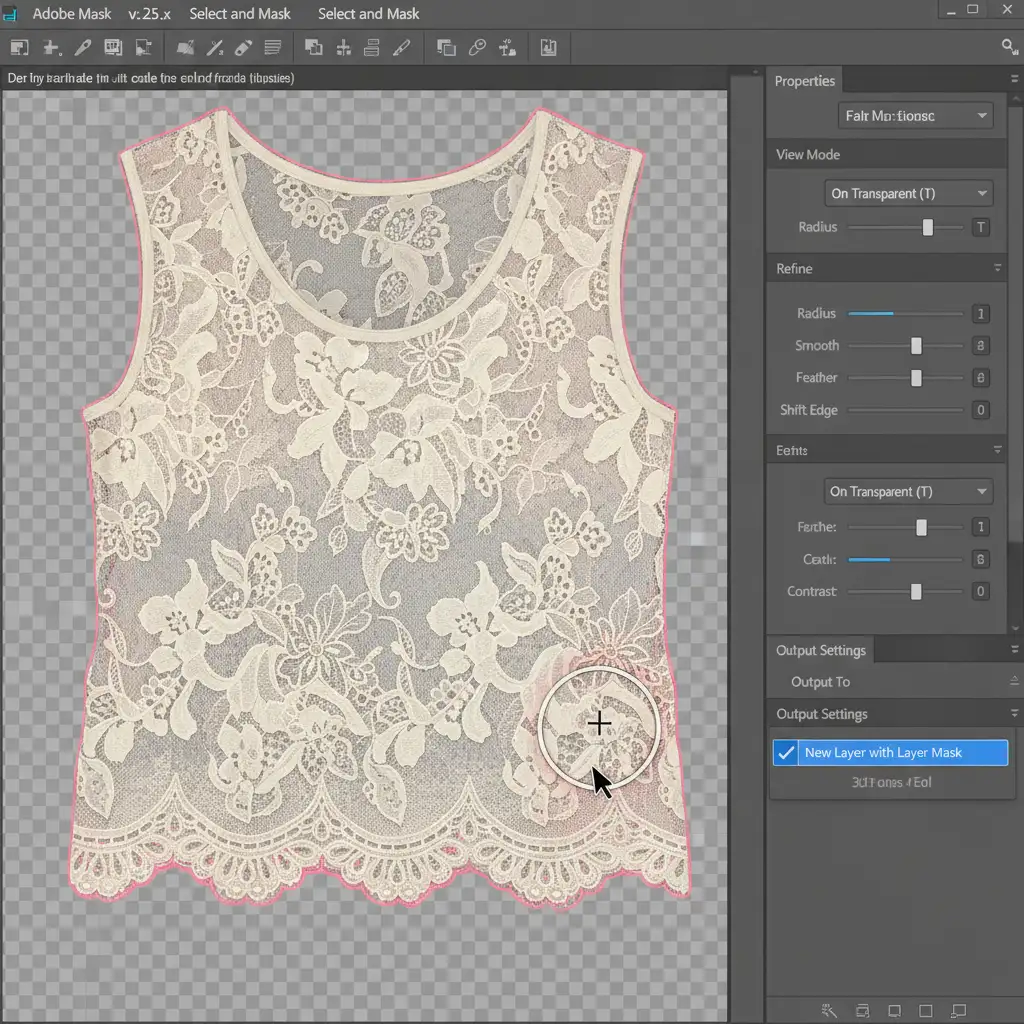Click the text lines icon in toolbar
This screenshot has width=1024, height=1024.
[x=272, y=47]
